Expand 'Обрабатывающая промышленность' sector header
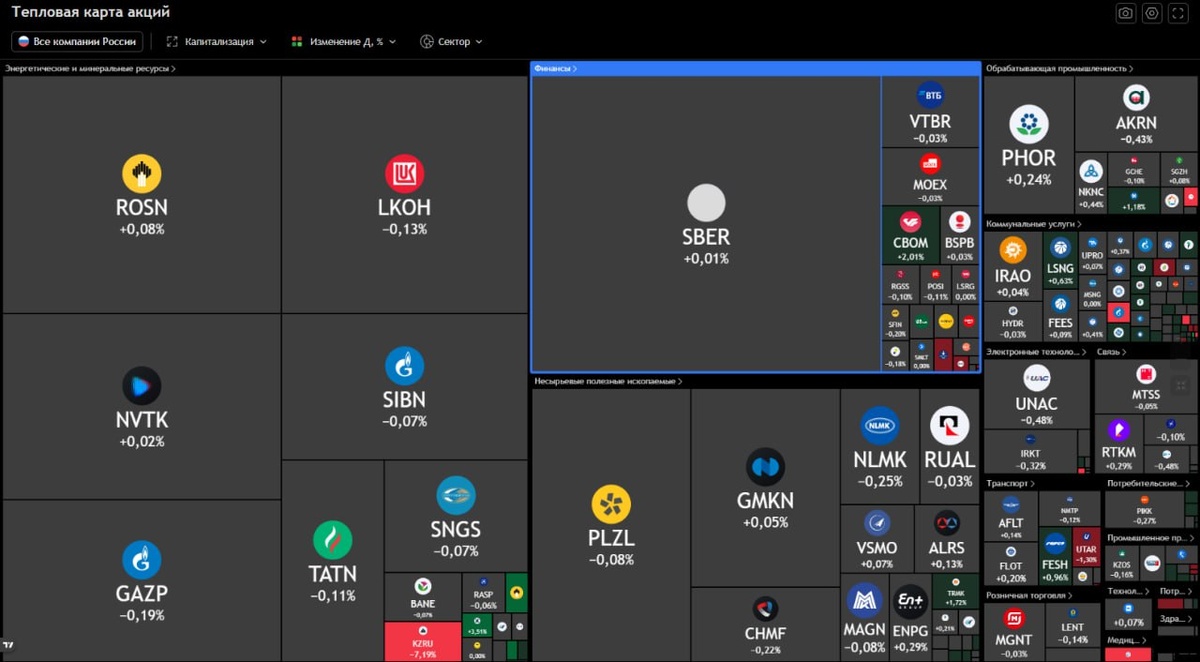Image resolution: width=1200 pixels, height=662 pixels. point(1060,69)
